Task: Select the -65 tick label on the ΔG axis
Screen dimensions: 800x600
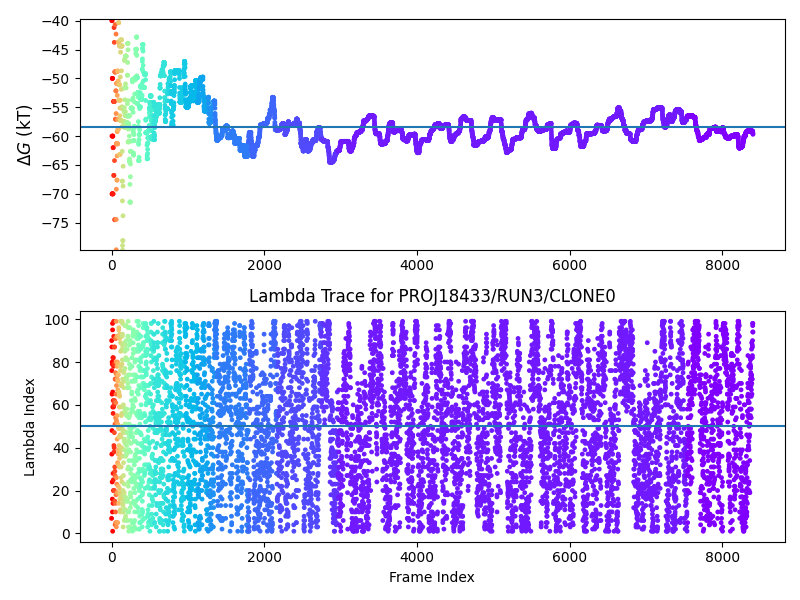Action: pos(55,166)
